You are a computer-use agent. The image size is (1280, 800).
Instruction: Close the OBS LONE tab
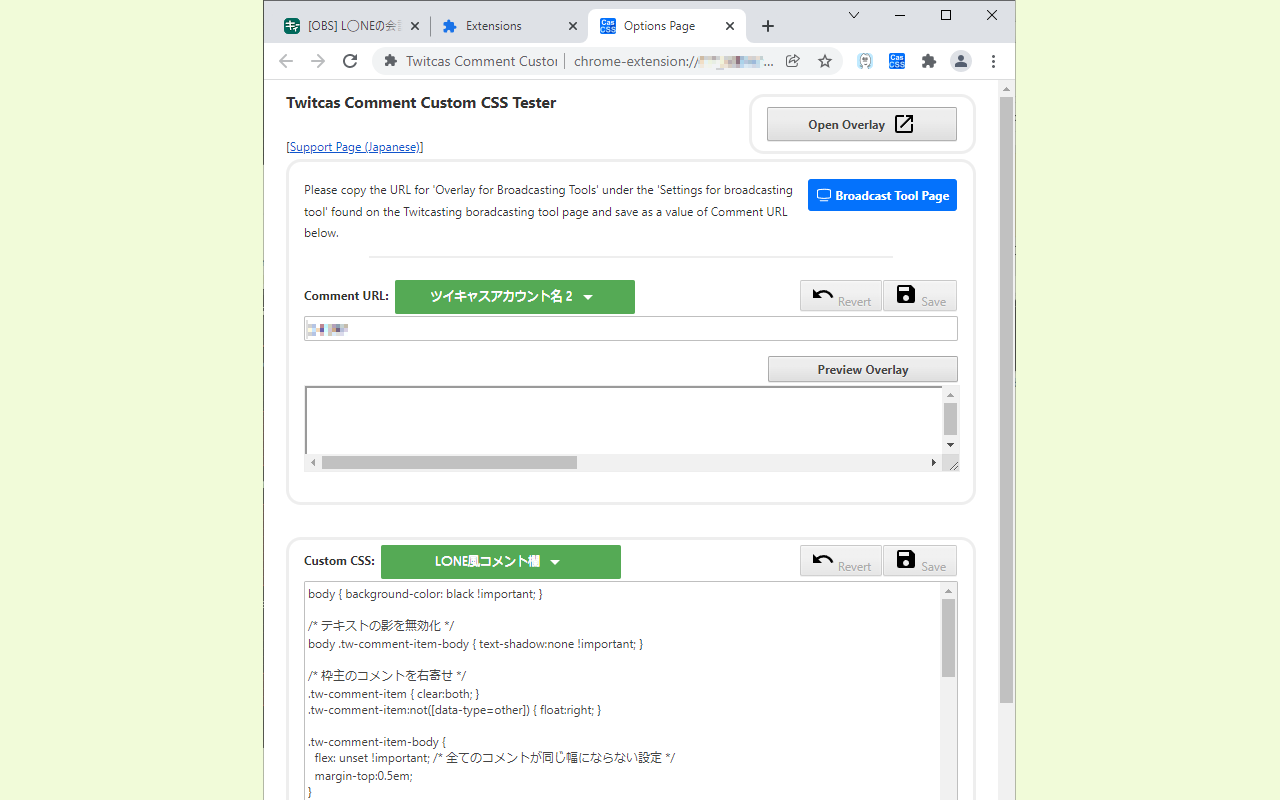pyautogui.click(x=415, y=26)
